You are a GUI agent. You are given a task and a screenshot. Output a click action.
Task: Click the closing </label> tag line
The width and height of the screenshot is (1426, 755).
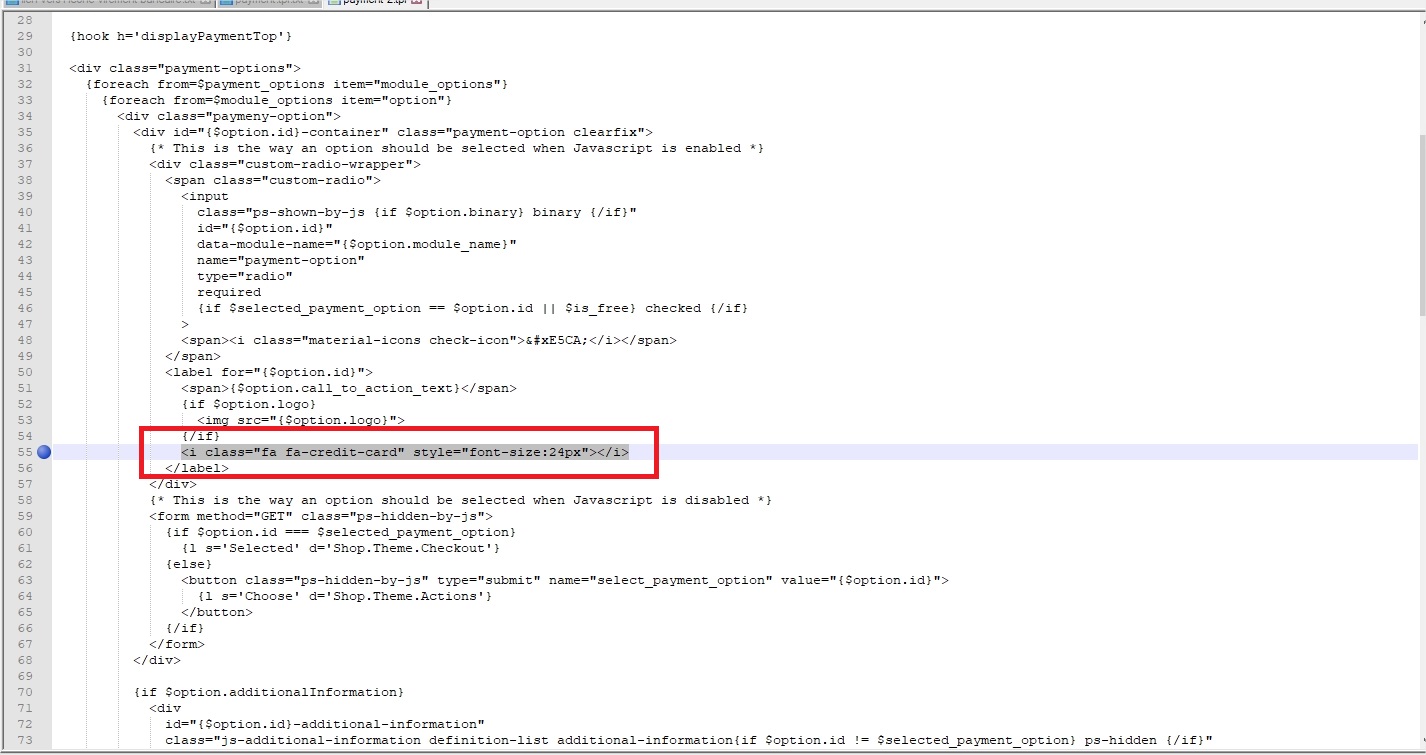click(x=197, y=468)
